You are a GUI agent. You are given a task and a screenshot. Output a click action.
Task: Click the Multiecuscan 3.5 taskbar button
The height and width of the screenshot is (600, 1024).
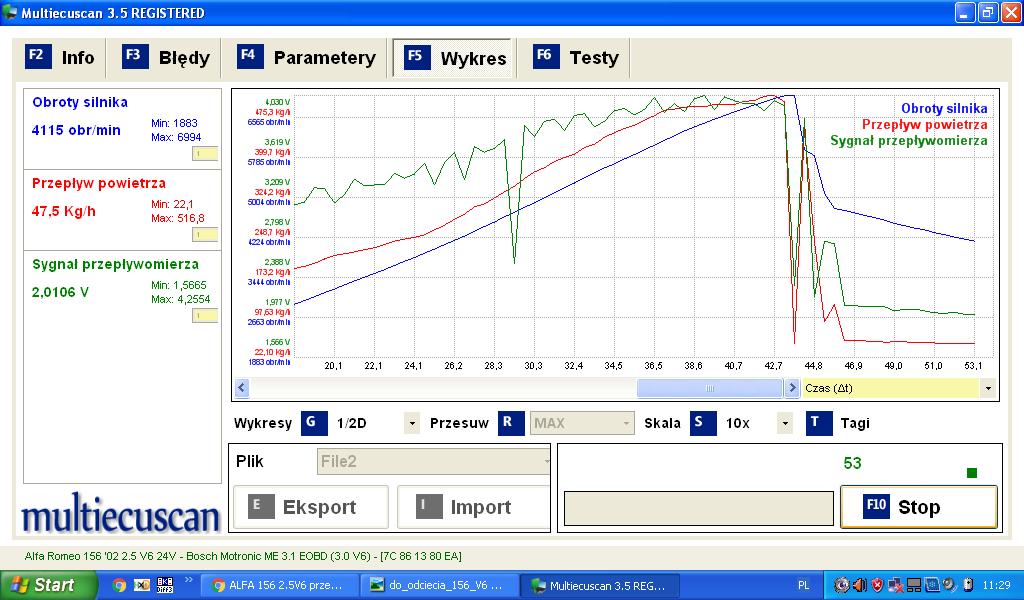[x=601, y=586]
